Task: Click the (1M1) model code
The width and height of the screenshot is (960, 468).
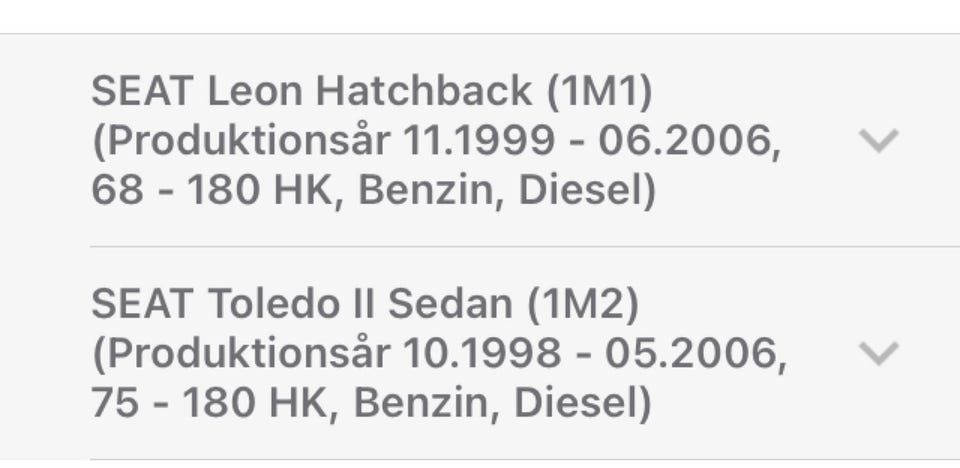Action: (599, 92)
